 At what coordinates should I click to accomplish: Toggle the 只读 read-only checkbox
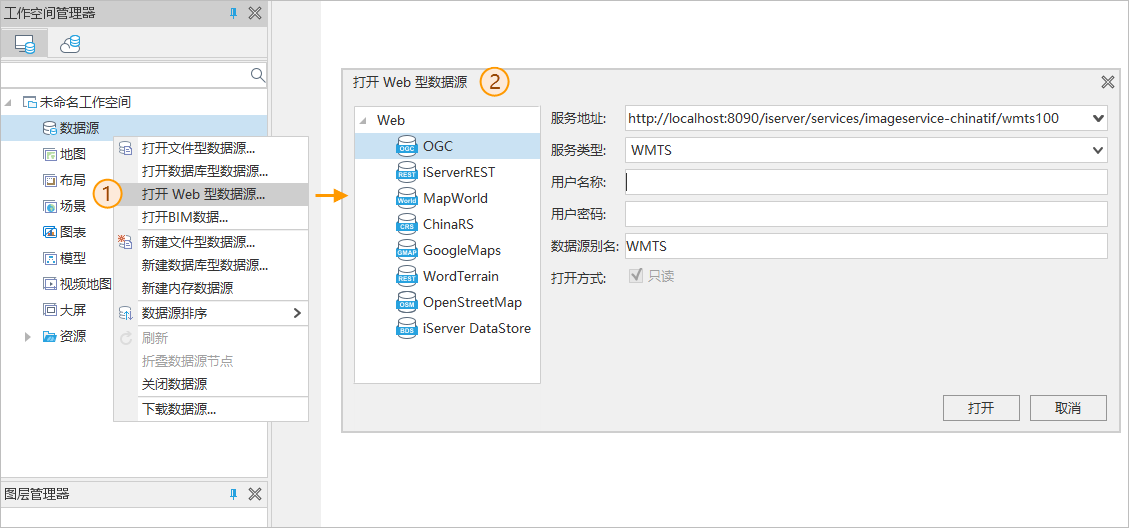(x=635, y=276)
